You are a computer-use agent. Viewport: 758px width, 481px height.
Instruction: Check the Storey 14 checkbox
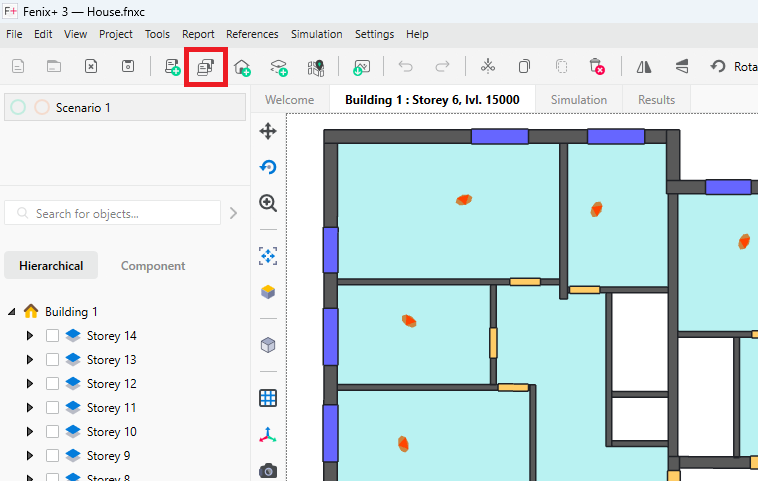(53, 336)
